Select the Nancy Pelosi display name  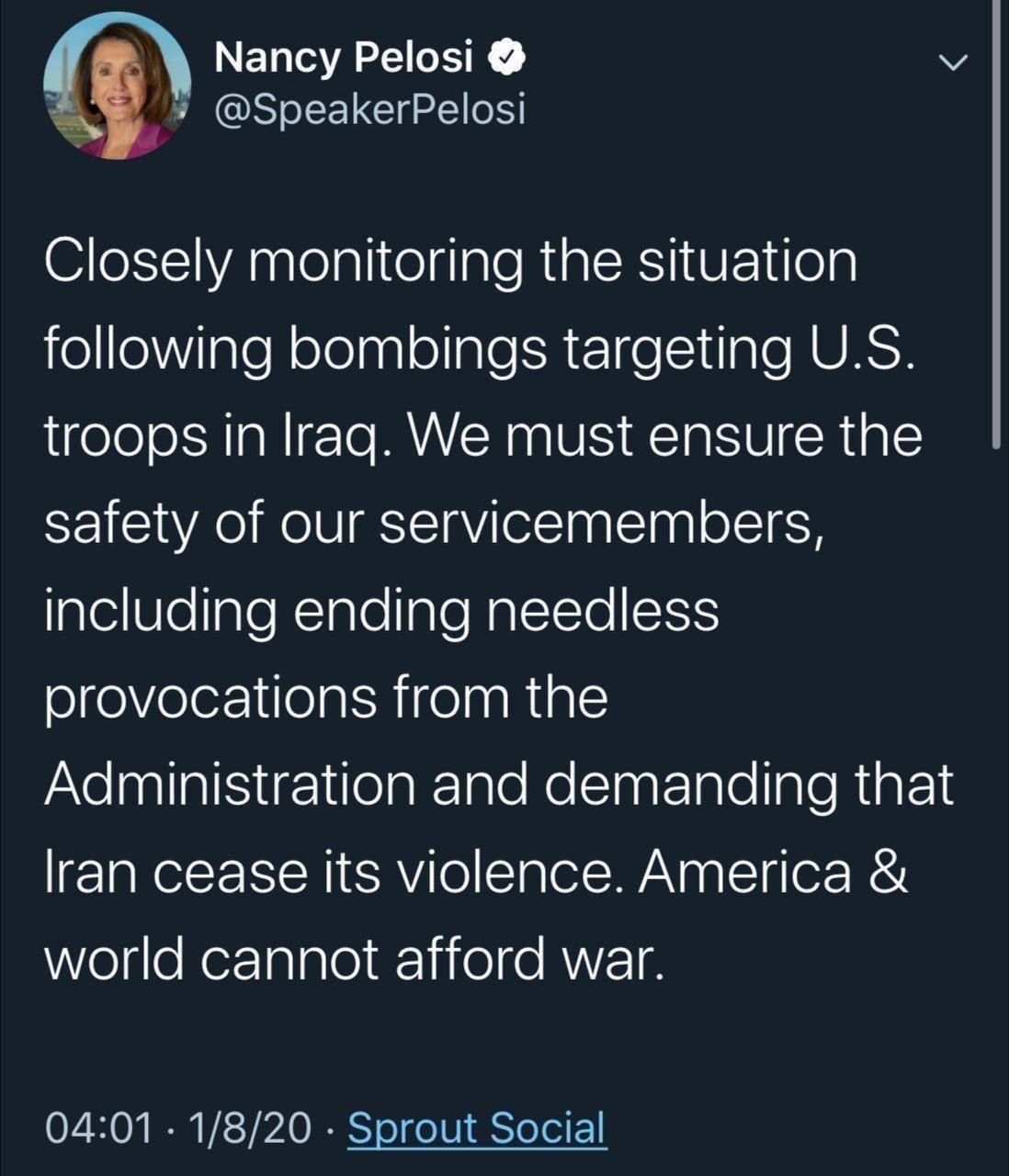pos(345,60)
